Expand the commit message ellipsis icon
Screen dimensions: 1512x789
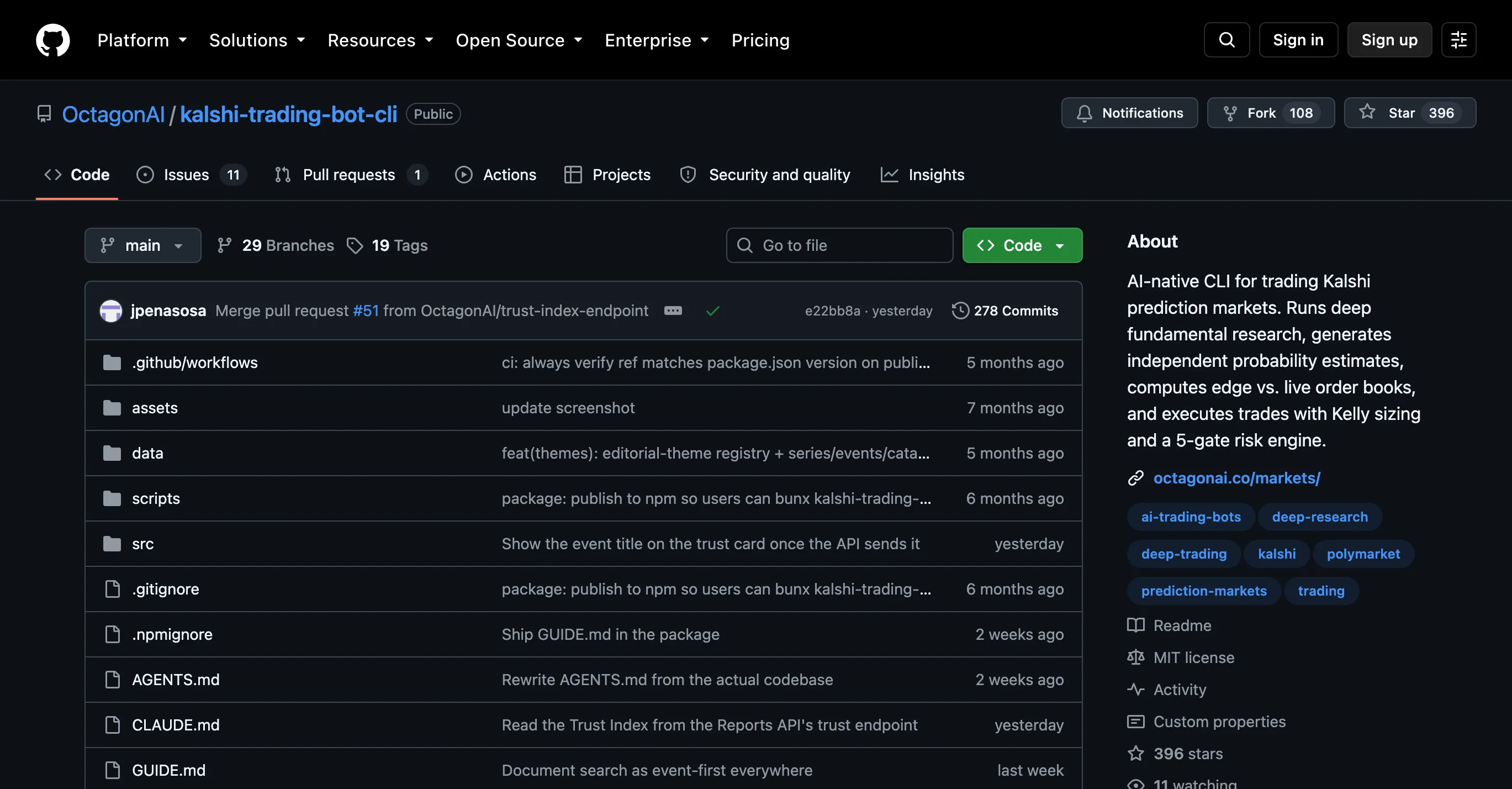[673, 311]
